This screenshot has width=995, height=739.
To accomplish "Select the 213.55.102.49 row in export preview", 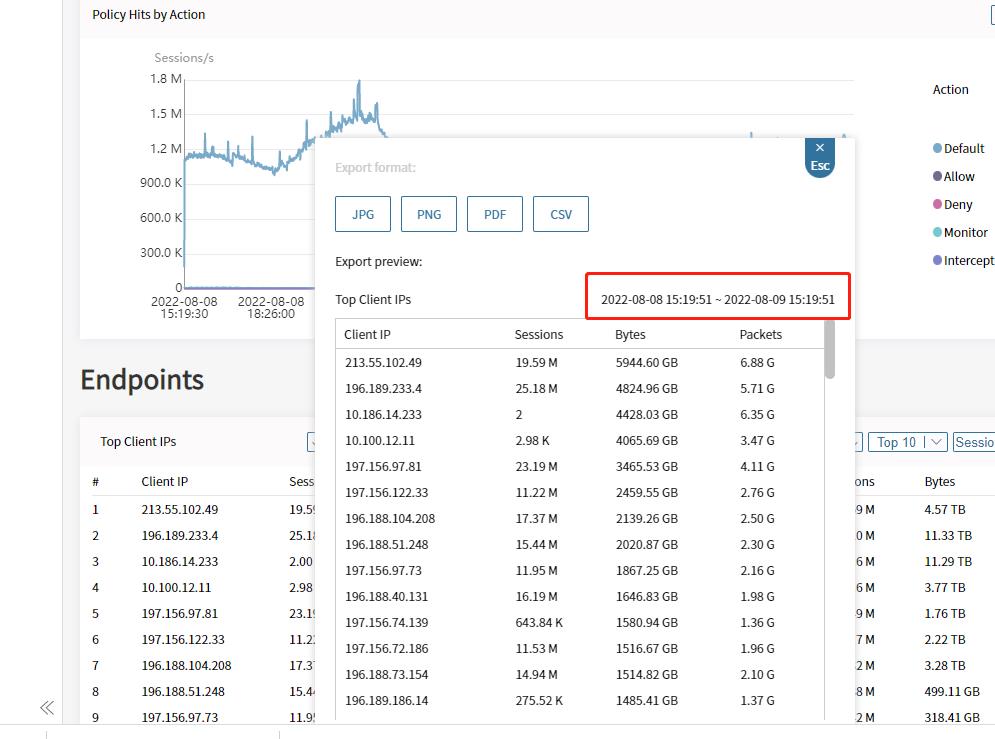I will pyautogui.click(x=384, y=363).
